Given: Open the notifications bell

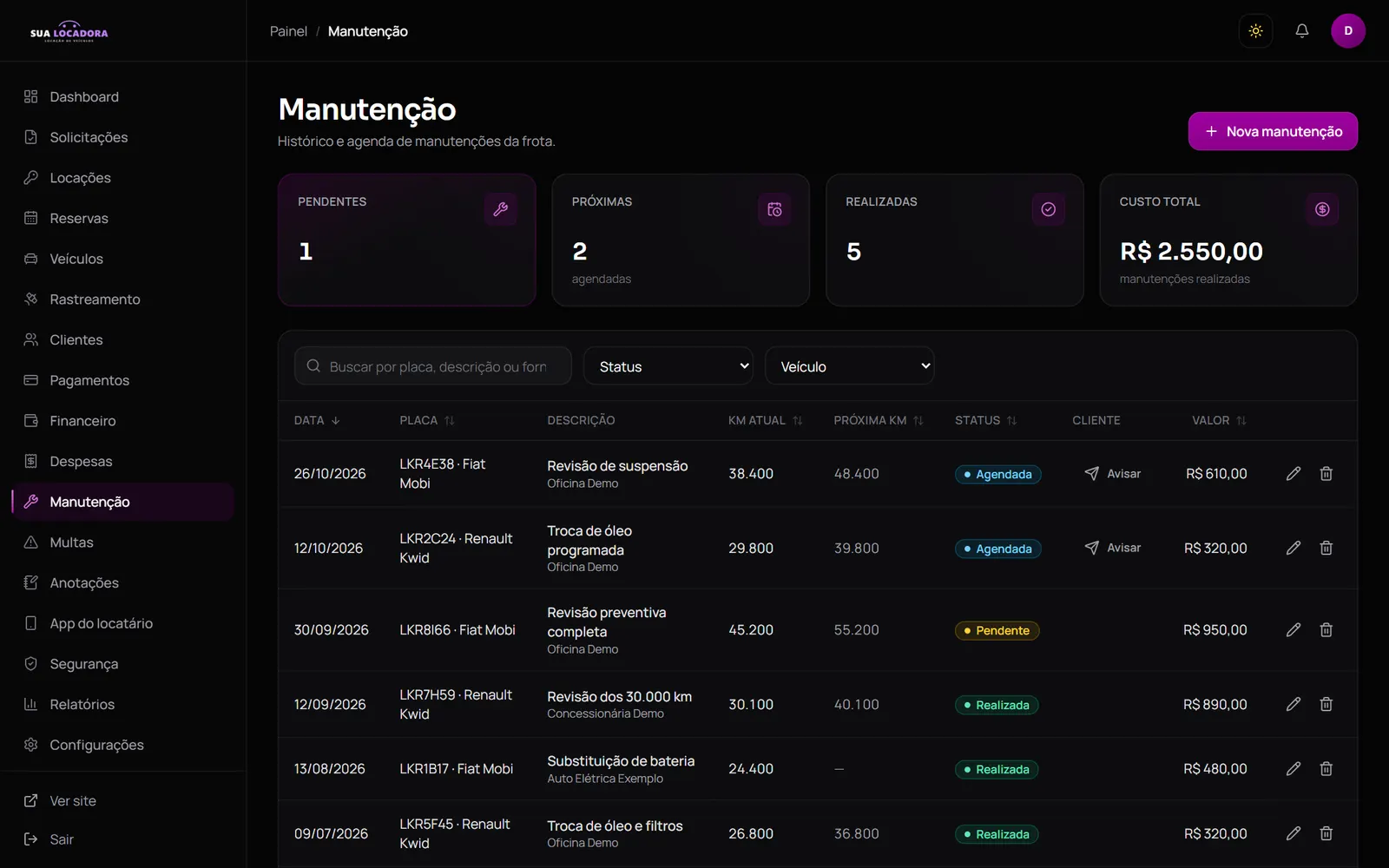Looking at the screenshot, I should pyautogui.click(x=1301, y=31).
